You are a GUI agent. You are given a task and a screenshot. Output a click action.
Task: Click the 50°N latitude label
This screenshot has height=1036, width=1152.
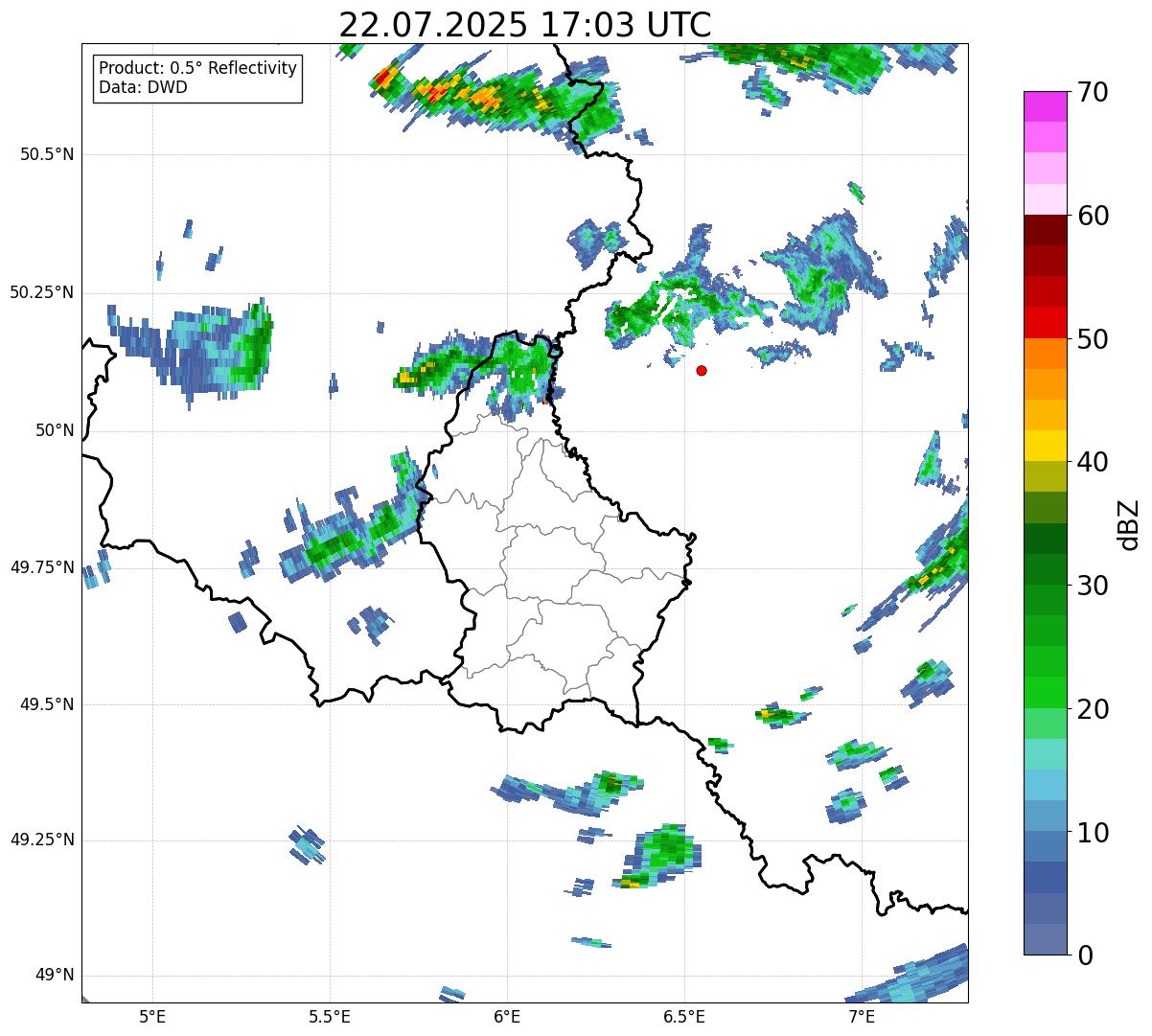[x=55, y=430]
